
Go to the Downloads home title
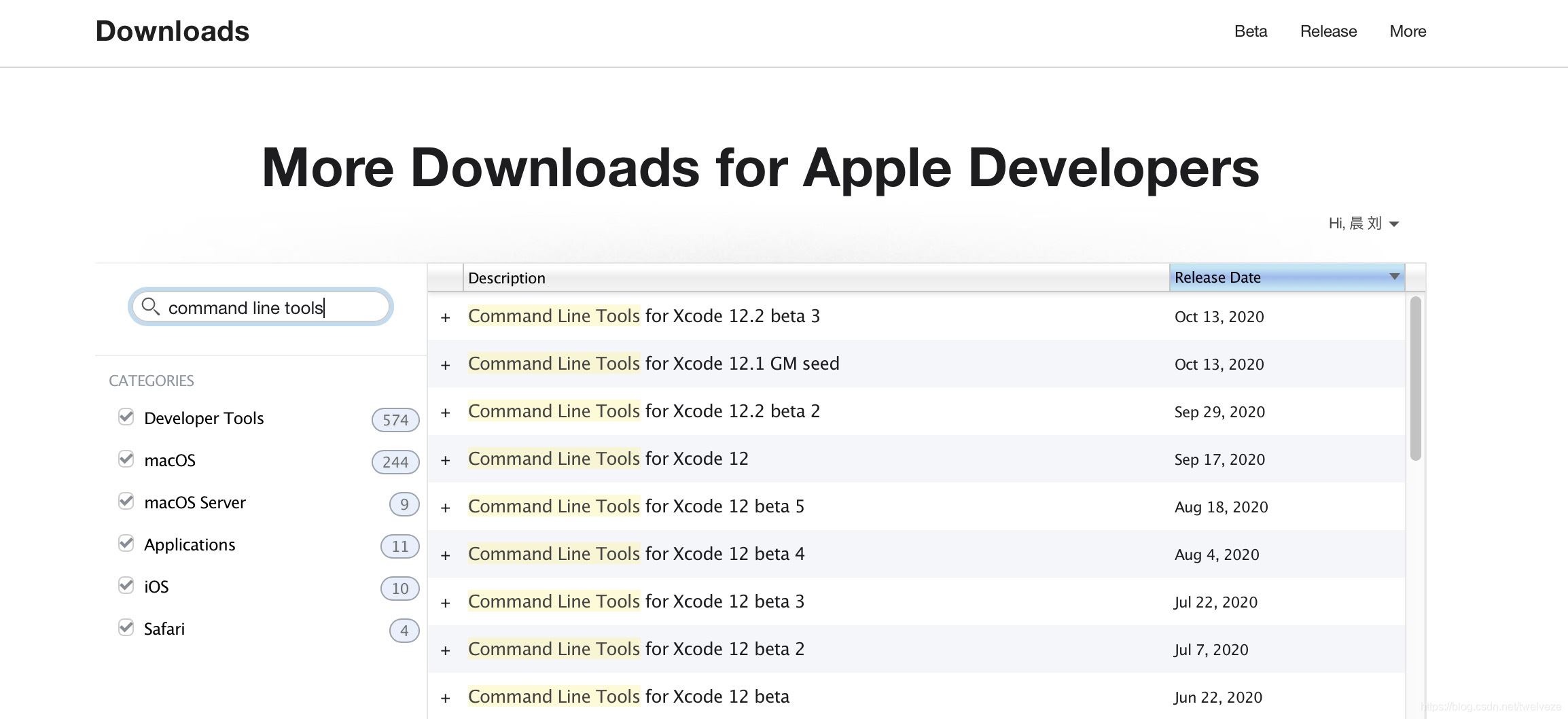coord(173,31)
